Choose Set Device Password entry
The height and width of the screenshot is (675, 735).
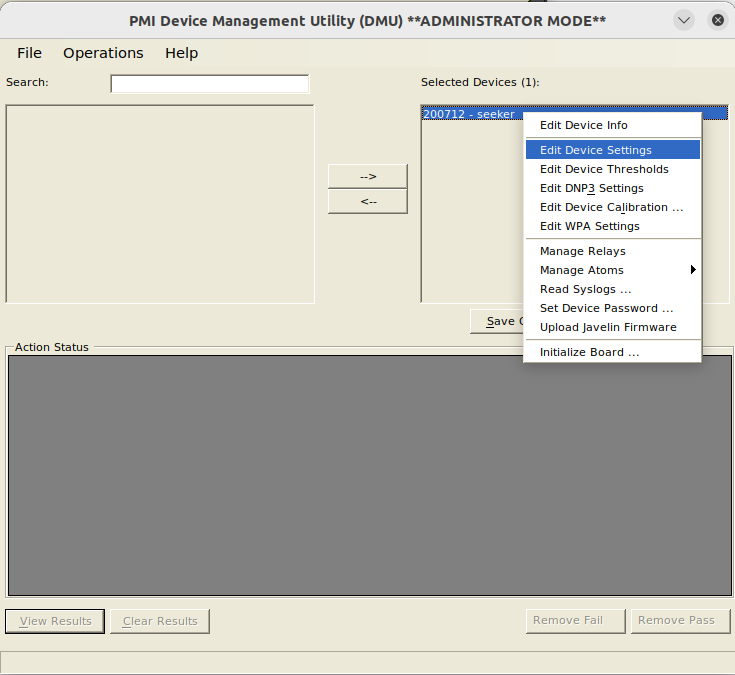point(606,308)
